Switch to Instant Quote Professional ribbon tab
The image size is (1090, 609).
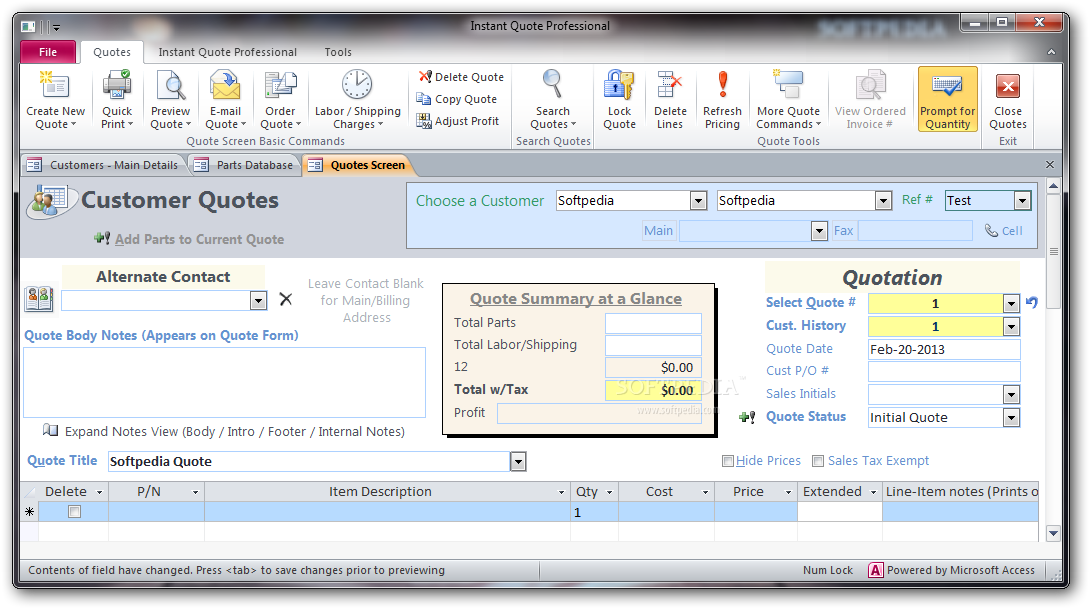pos(227,52)
